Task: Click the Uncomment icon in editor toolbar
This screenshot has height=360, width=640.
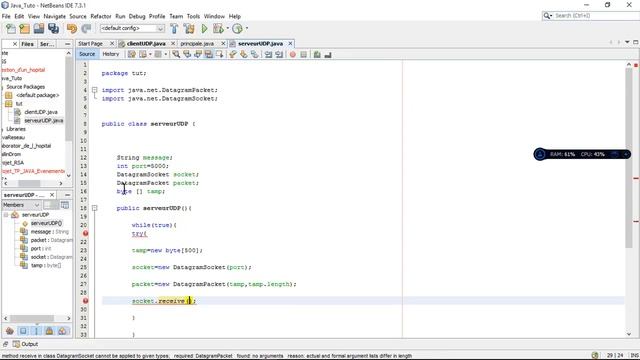Action: (x=328, y=55)
